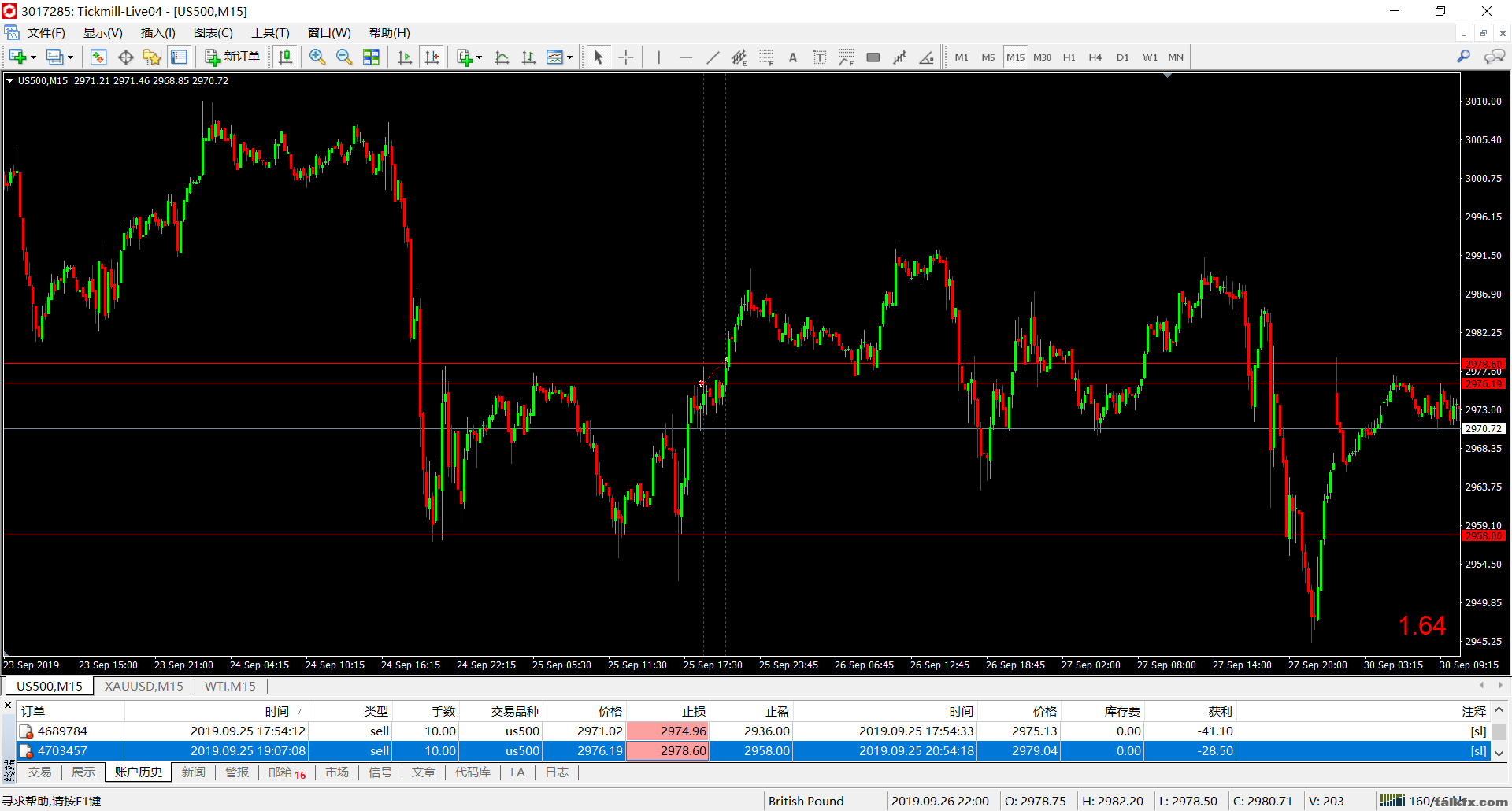Open the 工具(T) menu
This screenshot has height=811, width=1512.
[x=270, y=32]
